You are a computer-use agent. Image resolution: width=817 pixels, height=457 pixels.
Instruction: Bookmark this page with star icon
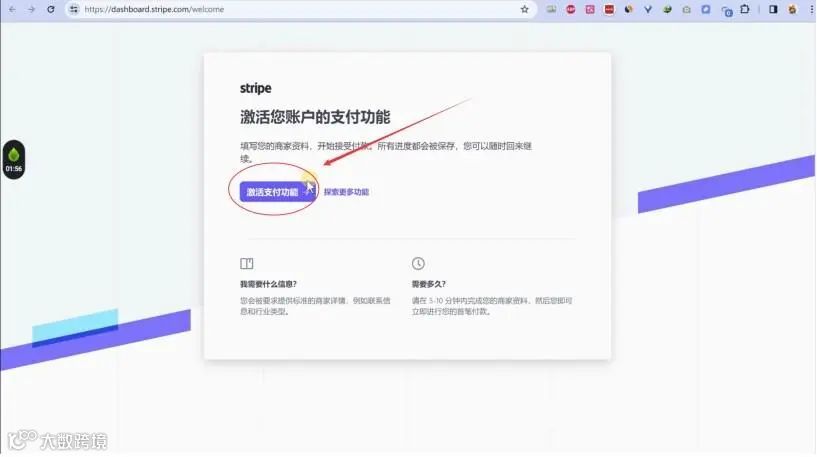coord(524,9)
